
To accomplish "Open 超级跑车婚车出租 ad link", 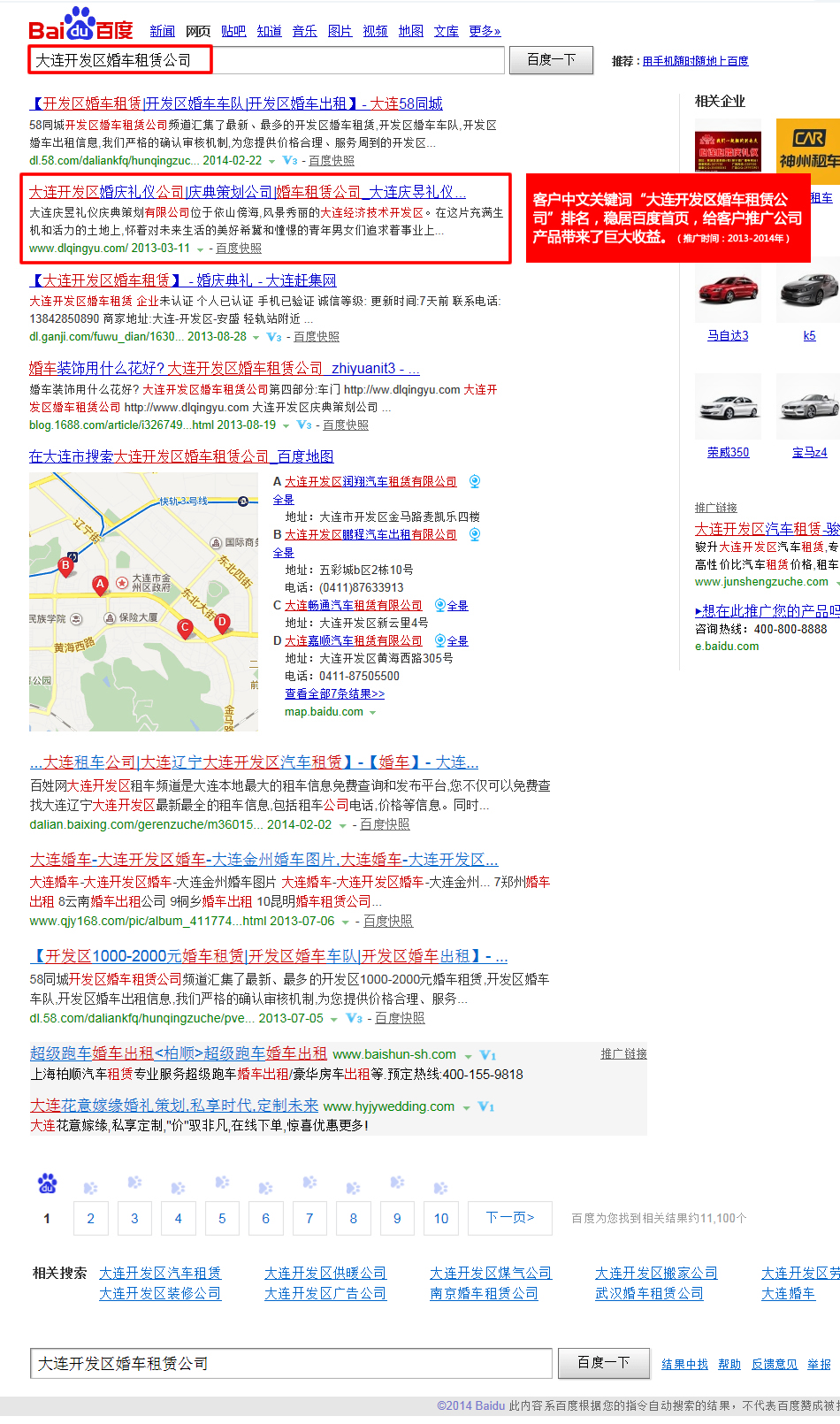I will tap(179, 1053).
